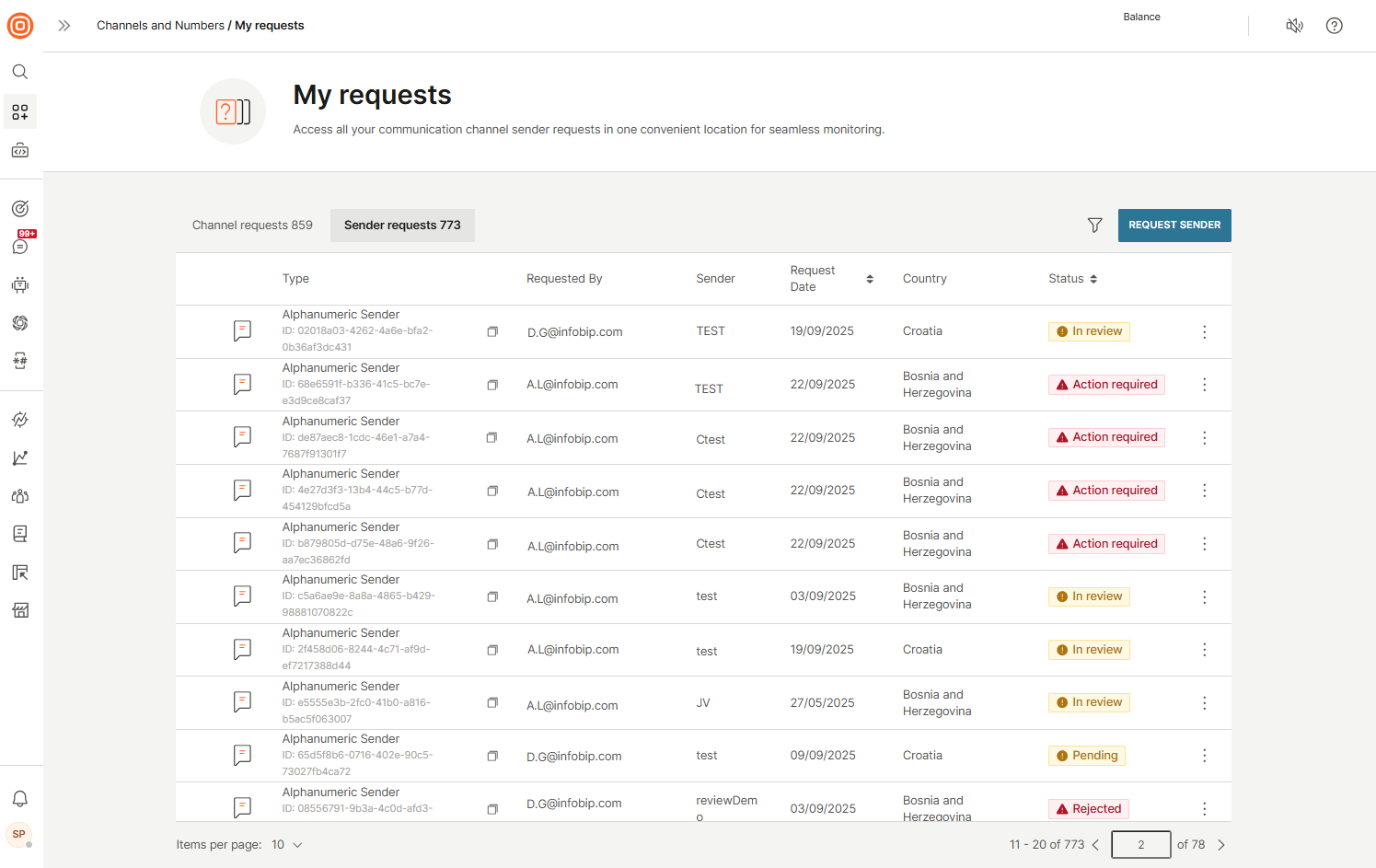Sort requests by Status column
The height and width of the screenshot is (868, 1376).
pyautogui.click(x=1093, y=279)
